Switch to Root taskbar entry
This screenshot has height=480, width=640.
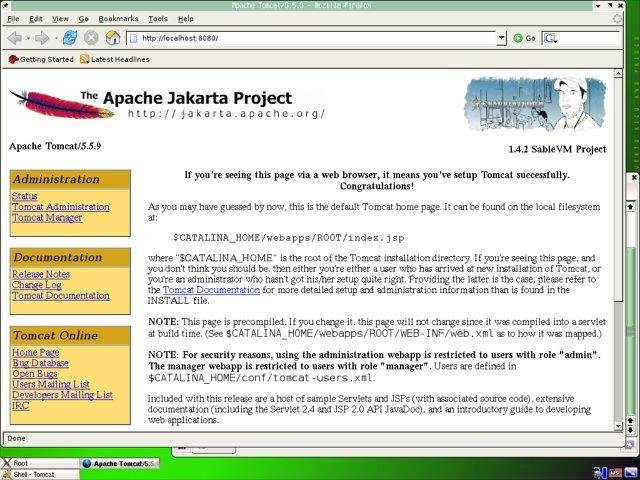pos(40,463)
